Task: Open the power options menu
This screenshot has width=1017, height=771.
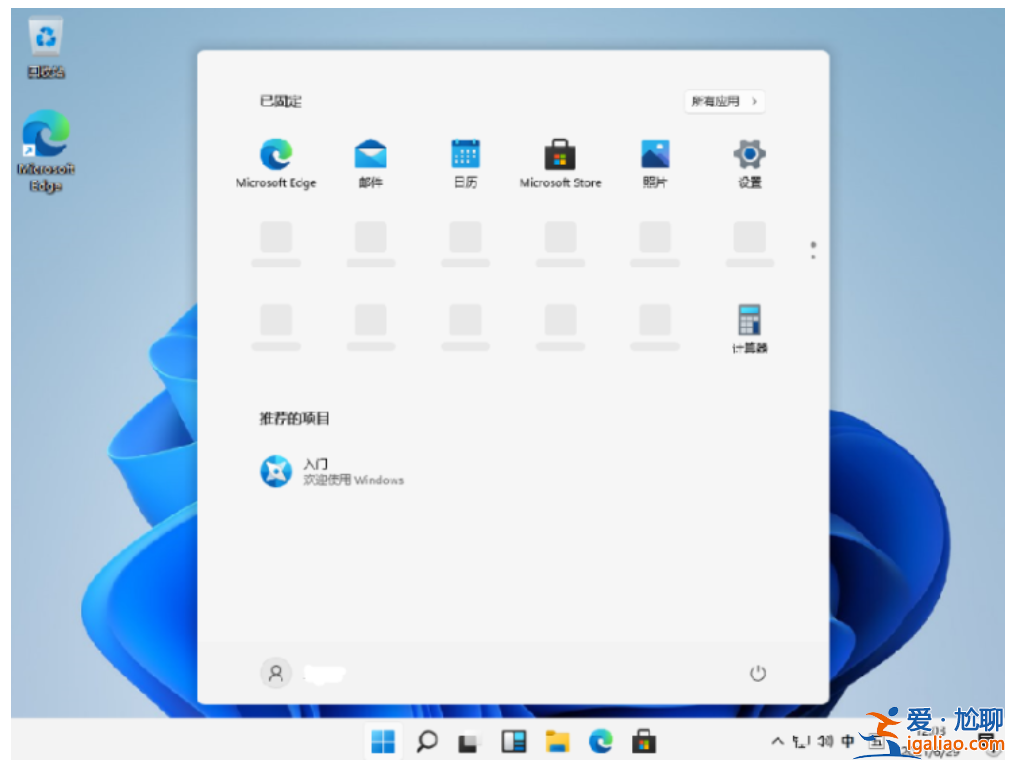Action: click(759, 673)
